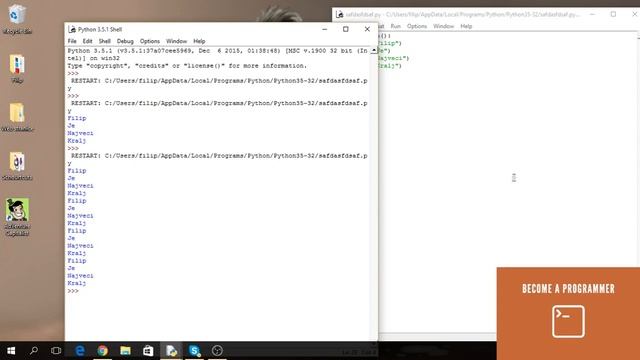
Task: Open taskbar search magnifier
Action: (34, 351)
